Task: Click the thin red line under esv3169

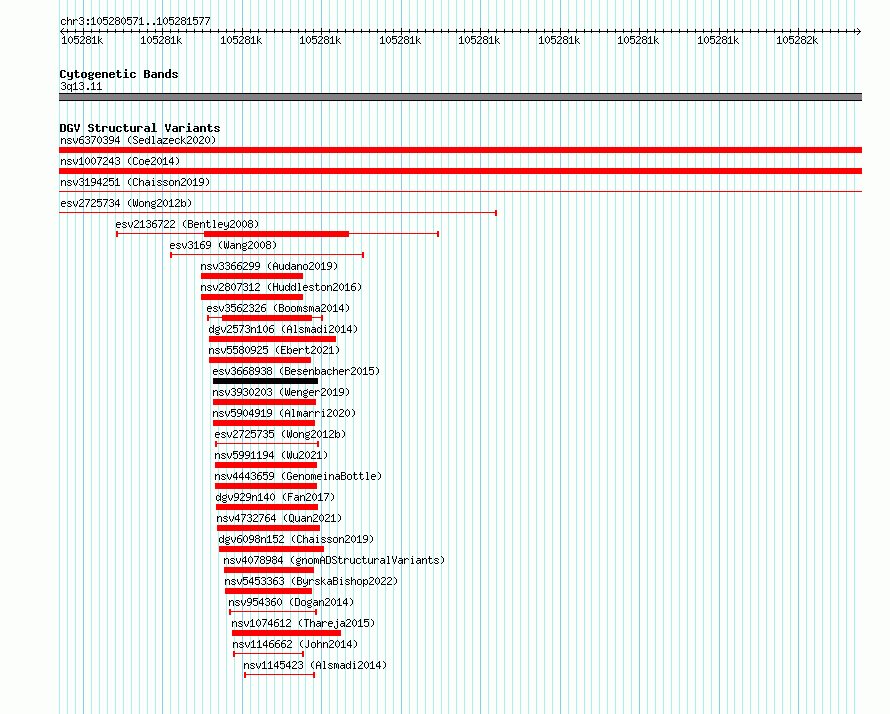Action: tap(267, 255)
